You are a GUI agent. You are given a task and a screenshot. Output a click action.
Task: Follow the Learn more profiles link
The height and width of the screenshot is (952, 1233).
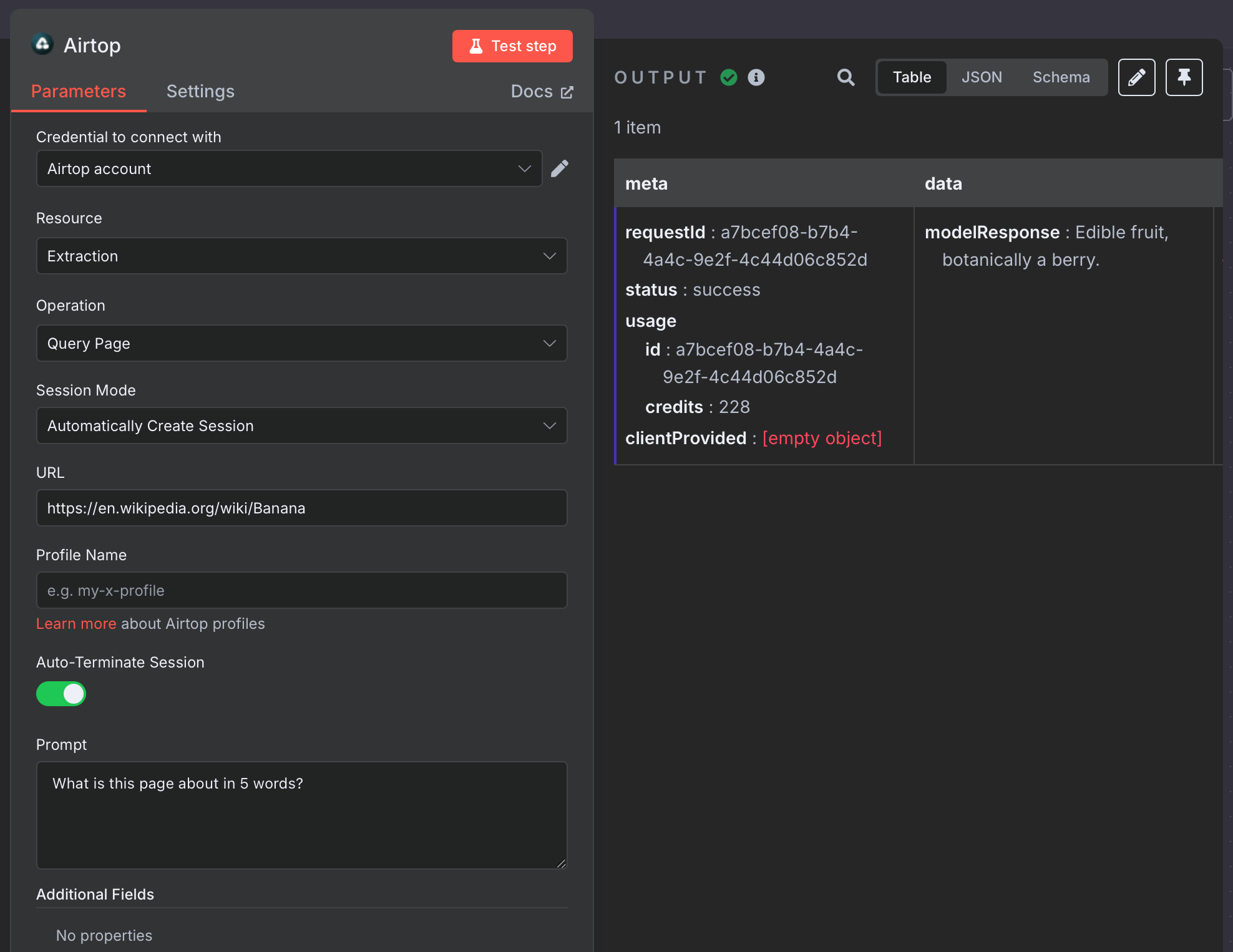pyautogui.click(x=76, y=624)
